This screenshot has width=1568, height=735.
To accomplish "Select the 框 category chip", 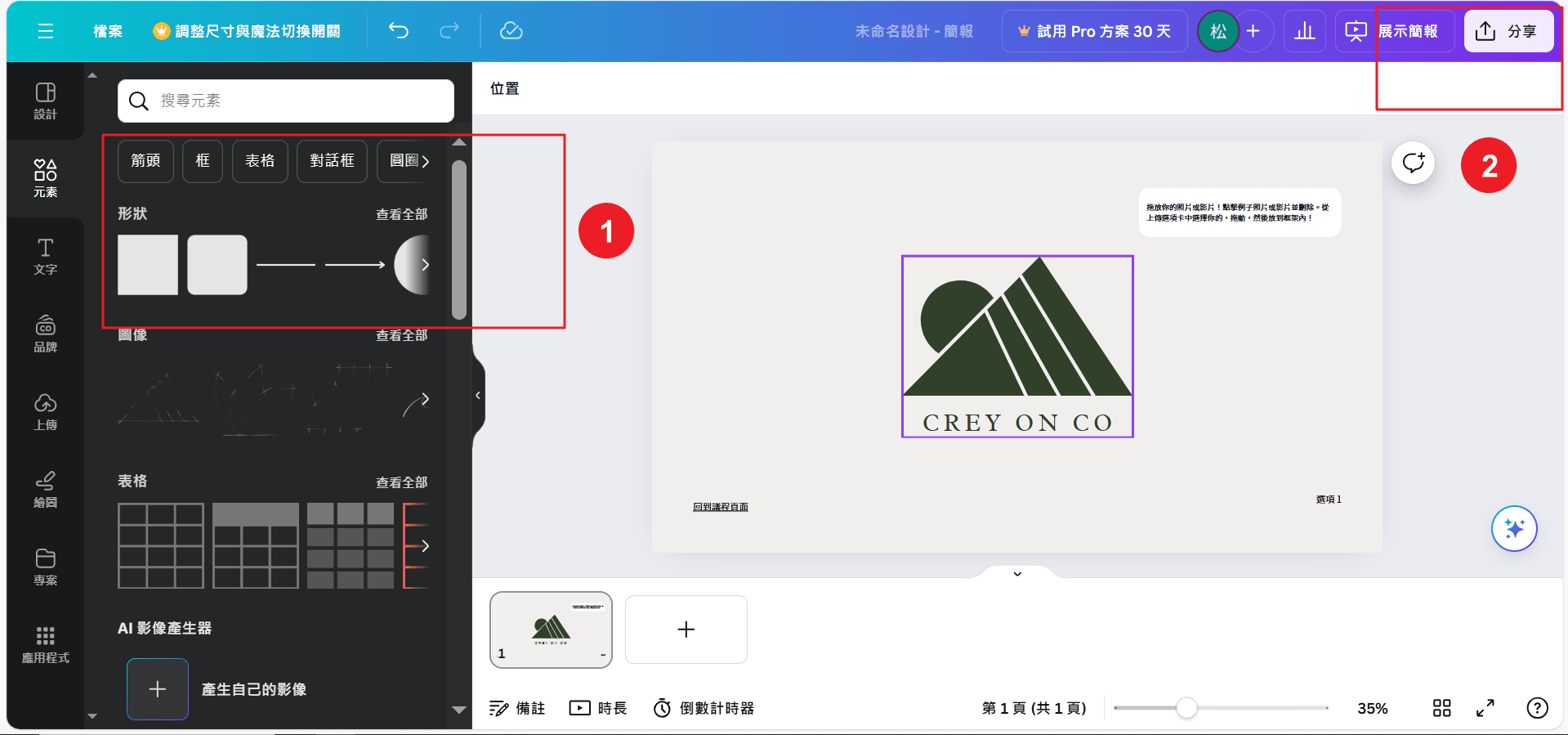I will [x=203, y=161].
